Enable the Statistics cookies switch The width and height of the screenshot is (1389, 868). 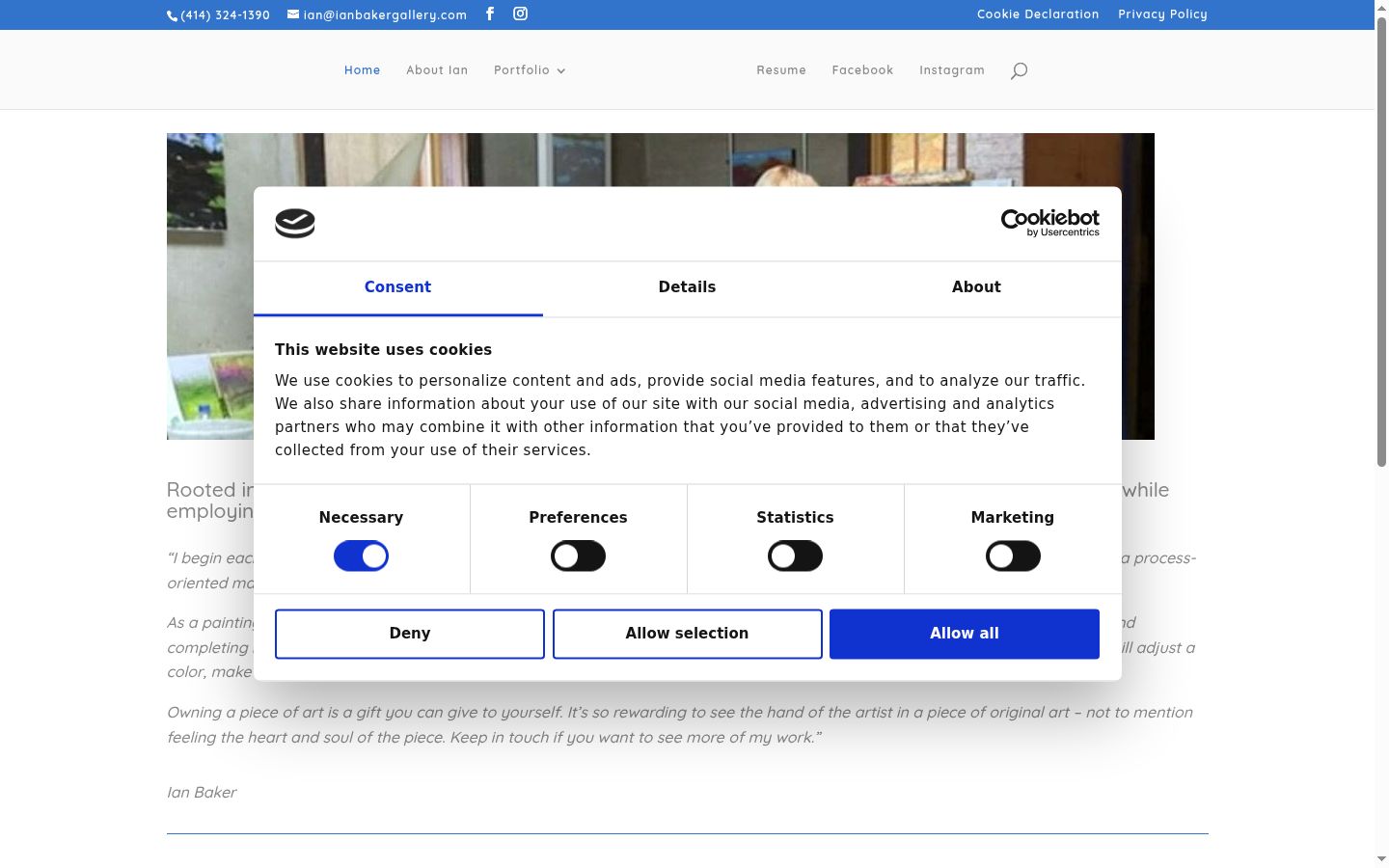tap(795, 556)
